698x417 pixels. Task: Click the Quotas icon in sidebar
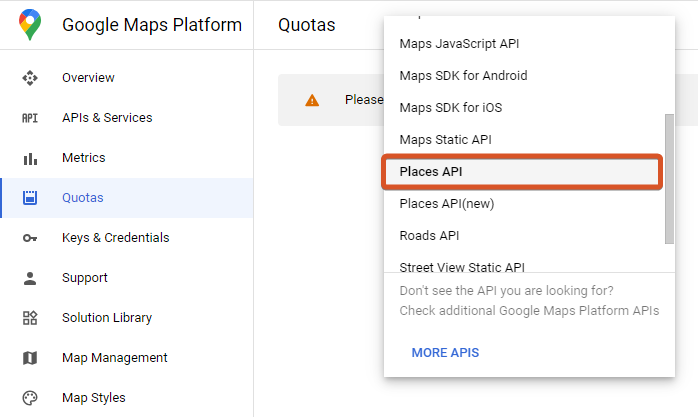click(30, 198)
